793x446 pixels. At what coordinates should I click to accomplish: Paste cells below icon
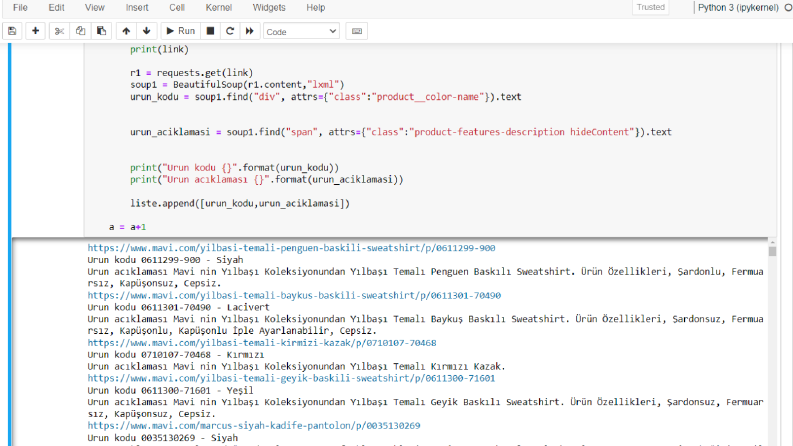(101, 31)
